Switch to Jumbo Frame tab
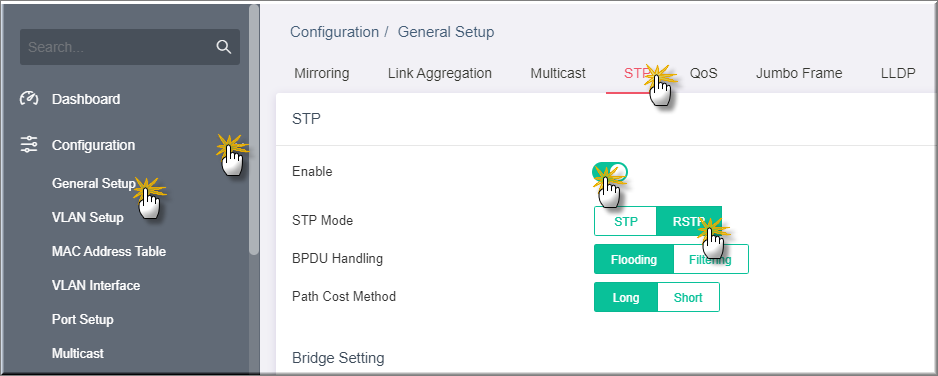938x376 pixels. click(799, 73)
